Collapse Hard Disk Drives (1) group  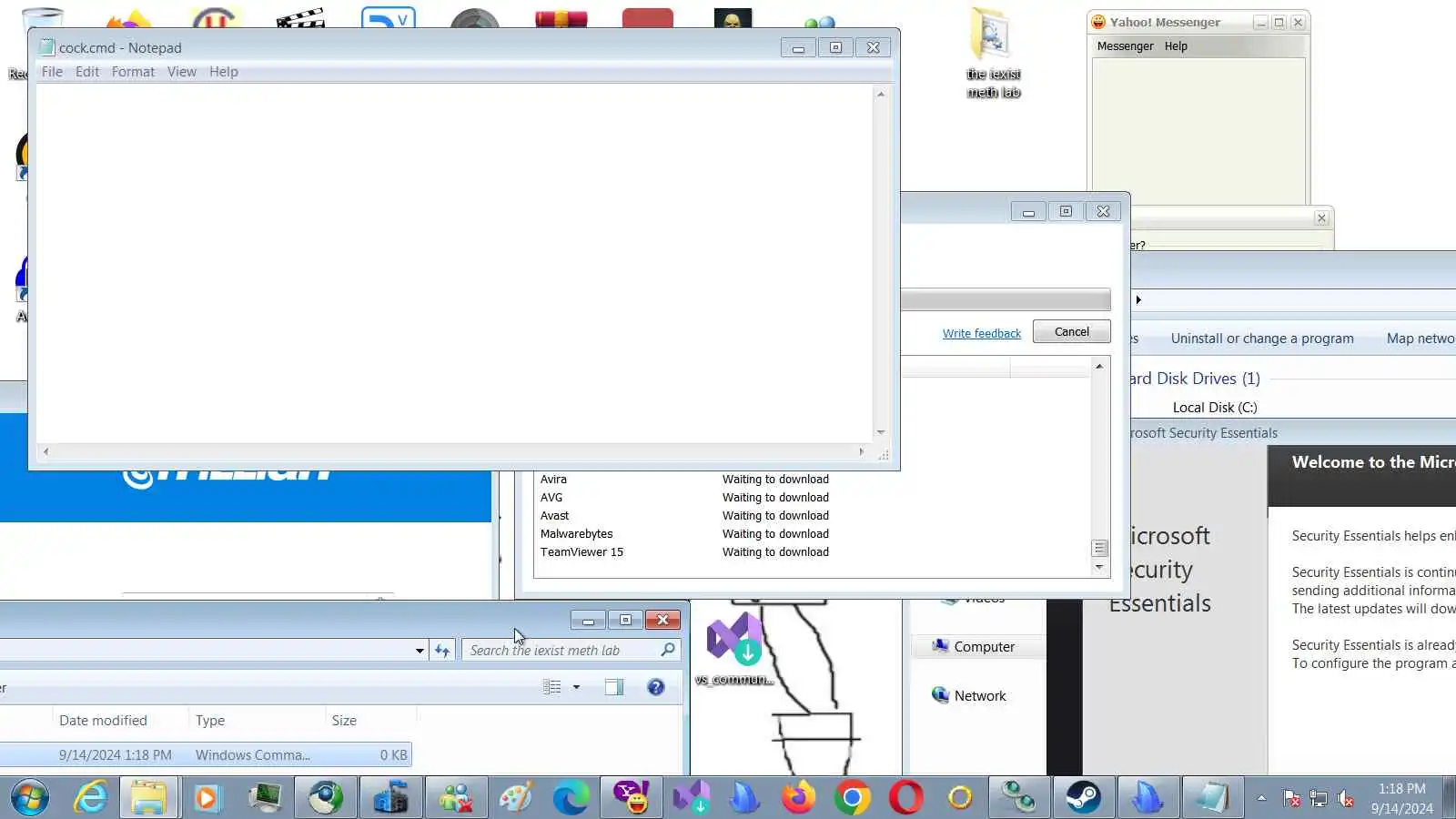pos(1194,379)
